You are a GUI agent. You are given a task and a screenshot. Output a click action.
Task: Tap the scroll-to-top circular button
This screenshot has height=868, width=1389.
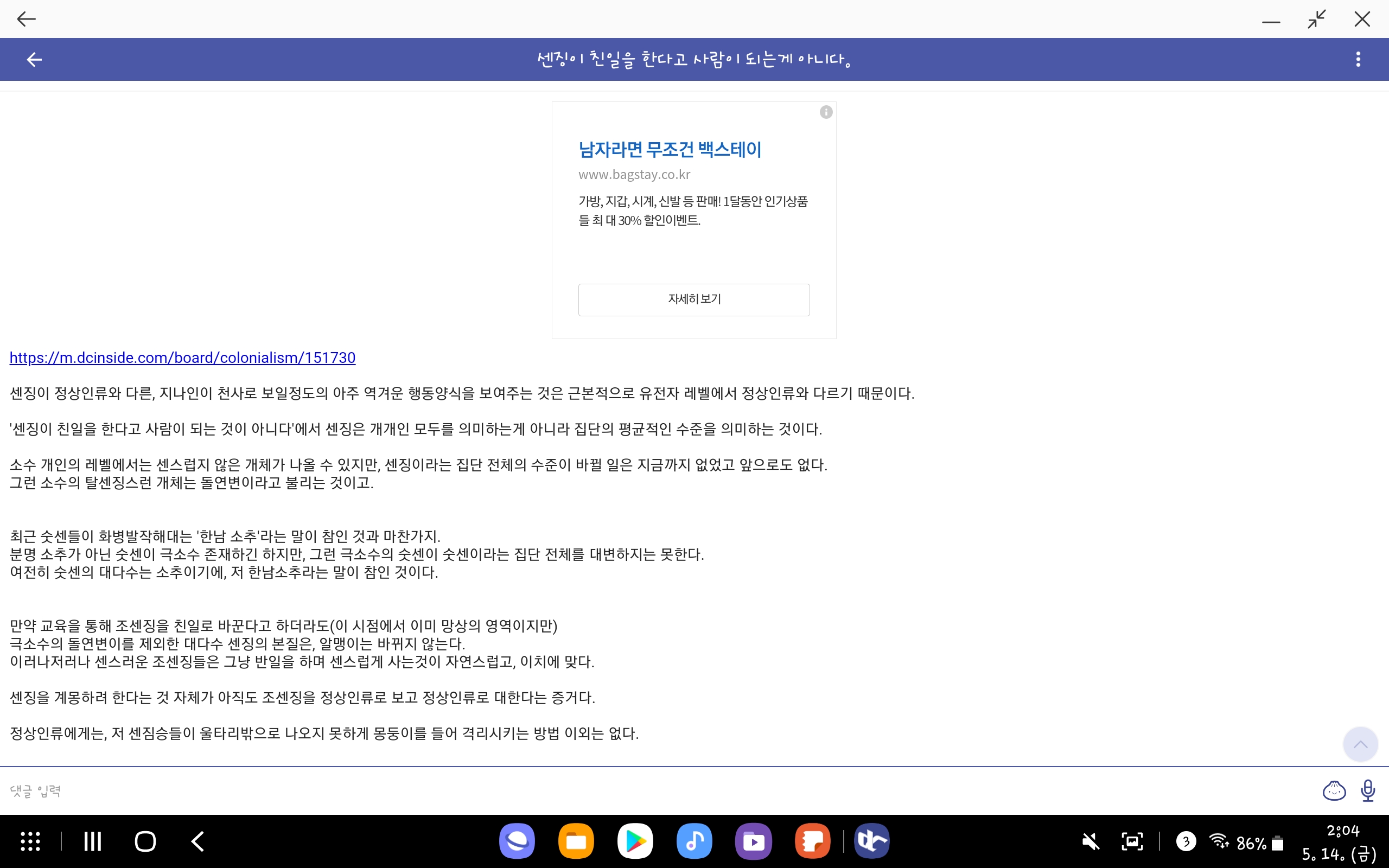[1360, 744]
